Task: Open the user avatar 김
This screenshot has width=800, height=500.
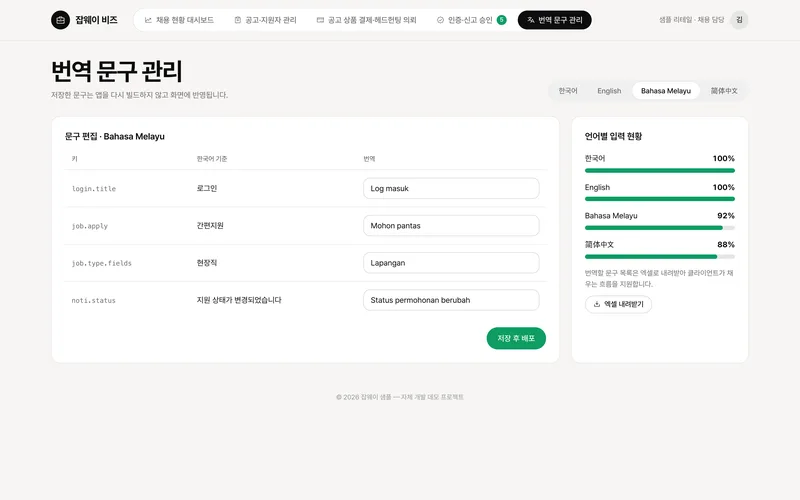Action: click(x=739, y=20)
